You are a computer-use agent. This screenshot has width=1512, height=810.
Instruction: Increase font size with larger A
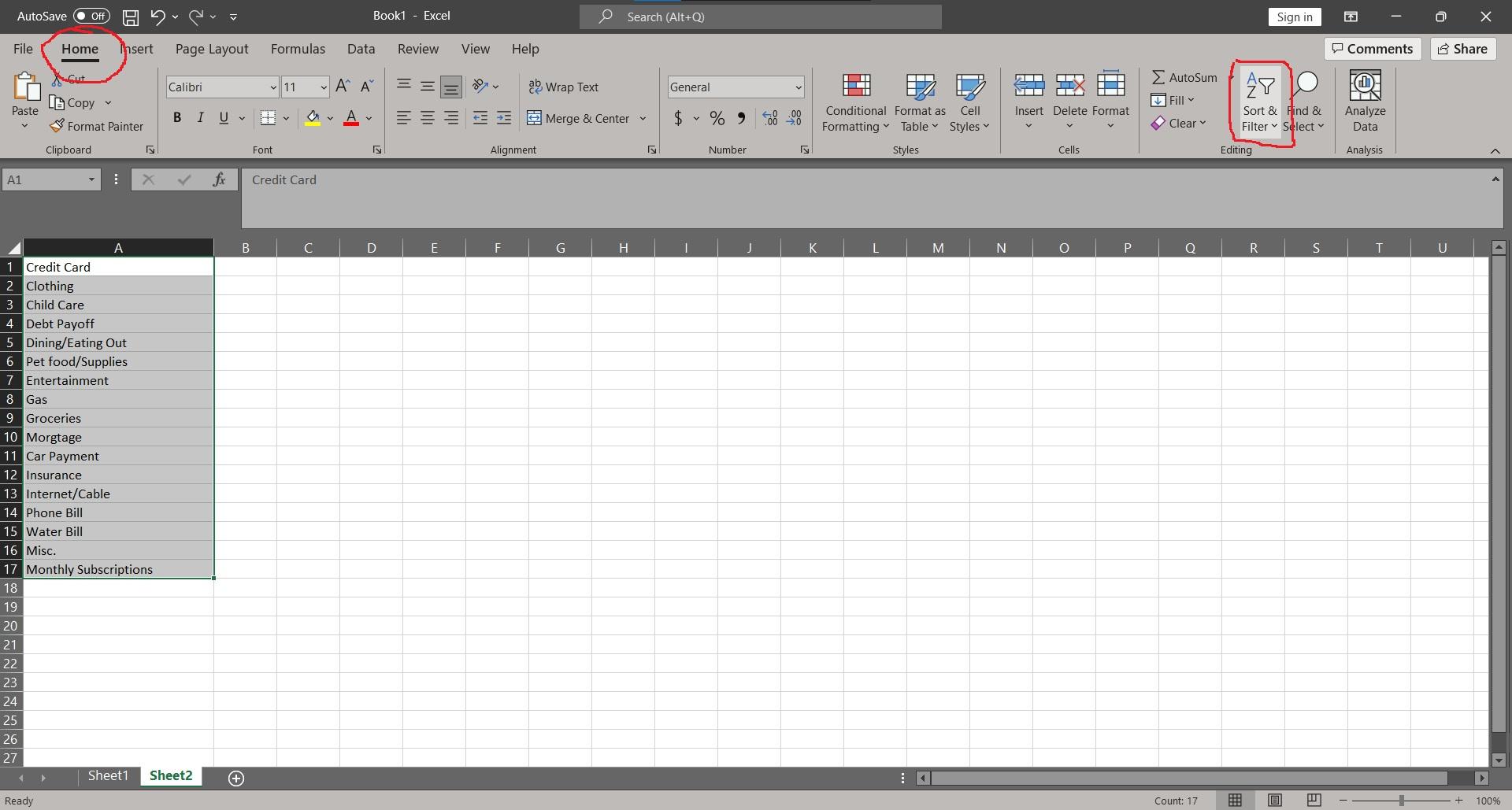343,87
